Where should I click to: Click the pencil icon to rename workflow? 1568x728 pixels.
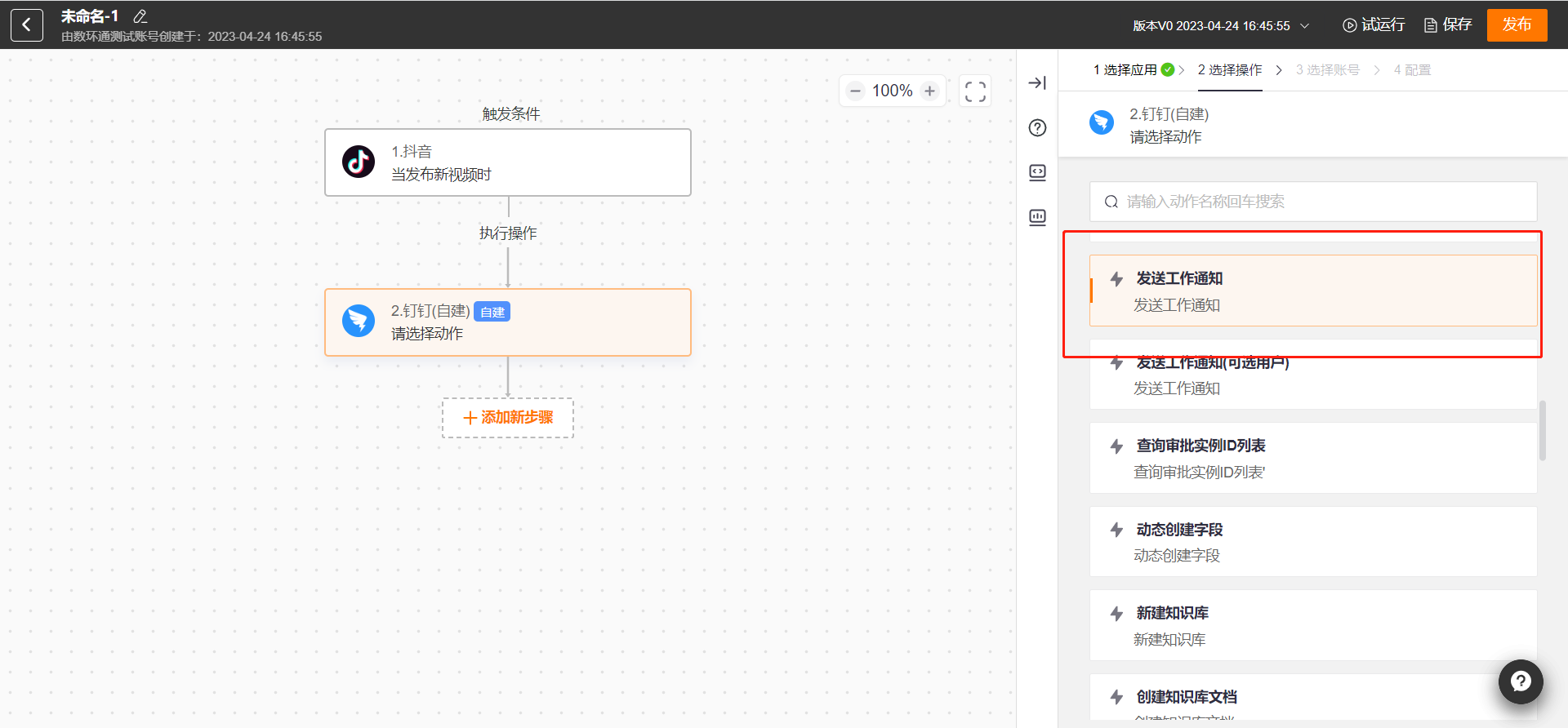pyautogui.click(x=140, y=16)
